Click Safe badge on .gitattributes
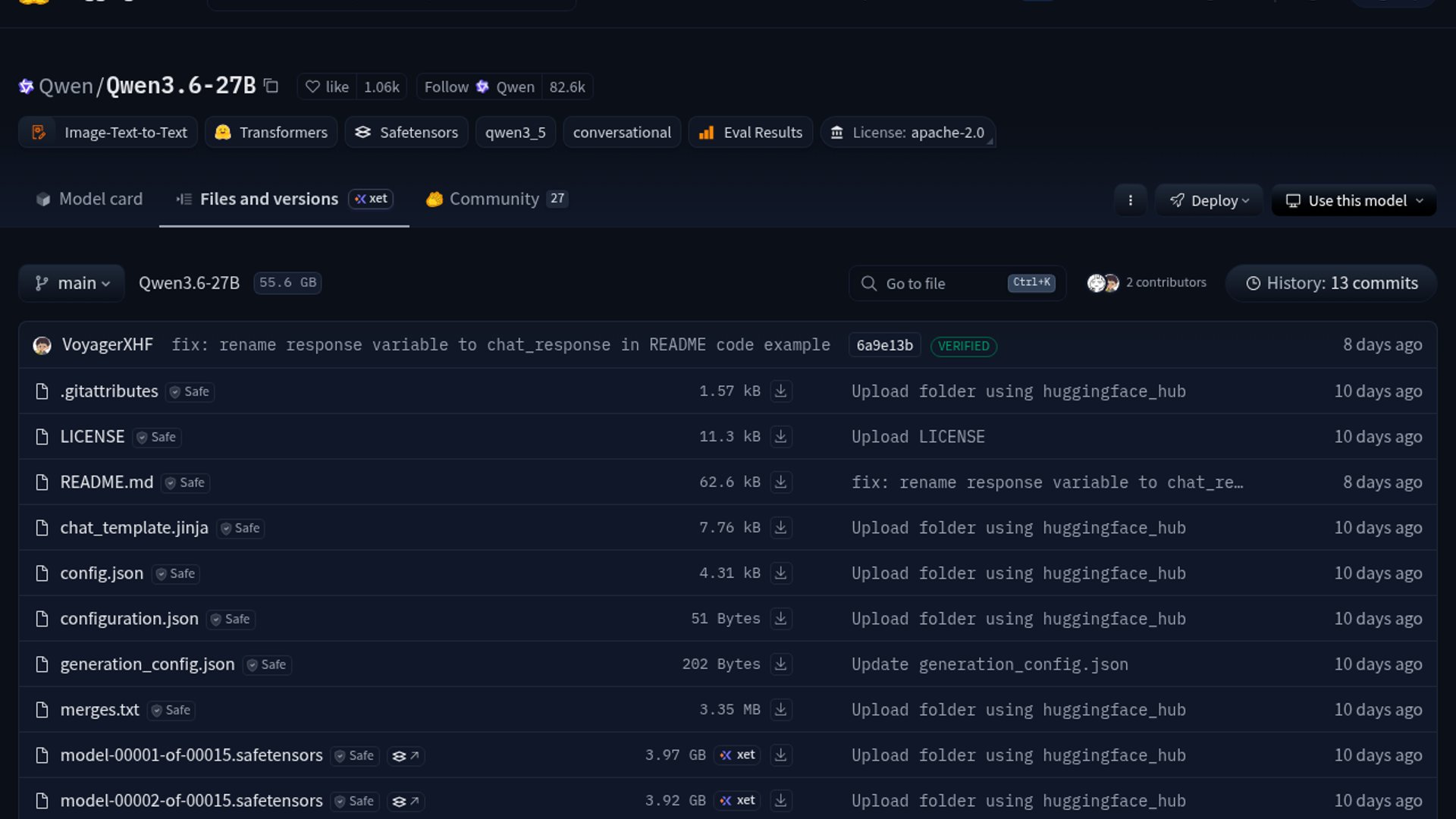Viewport: 1456px width, 819px height. tap(190, 392)
